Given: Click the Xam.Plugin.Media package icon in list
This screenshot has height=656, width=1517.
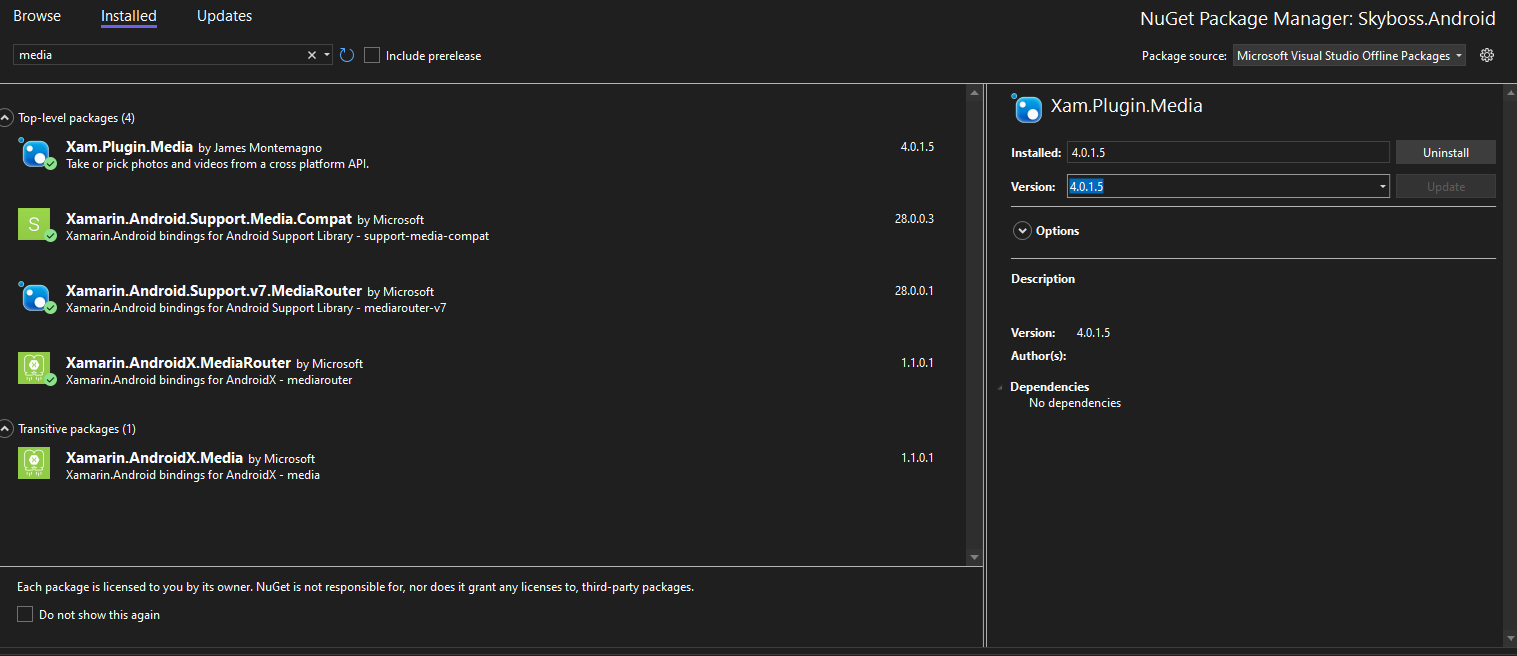Looking at the screenshot, I should [36, 154].
